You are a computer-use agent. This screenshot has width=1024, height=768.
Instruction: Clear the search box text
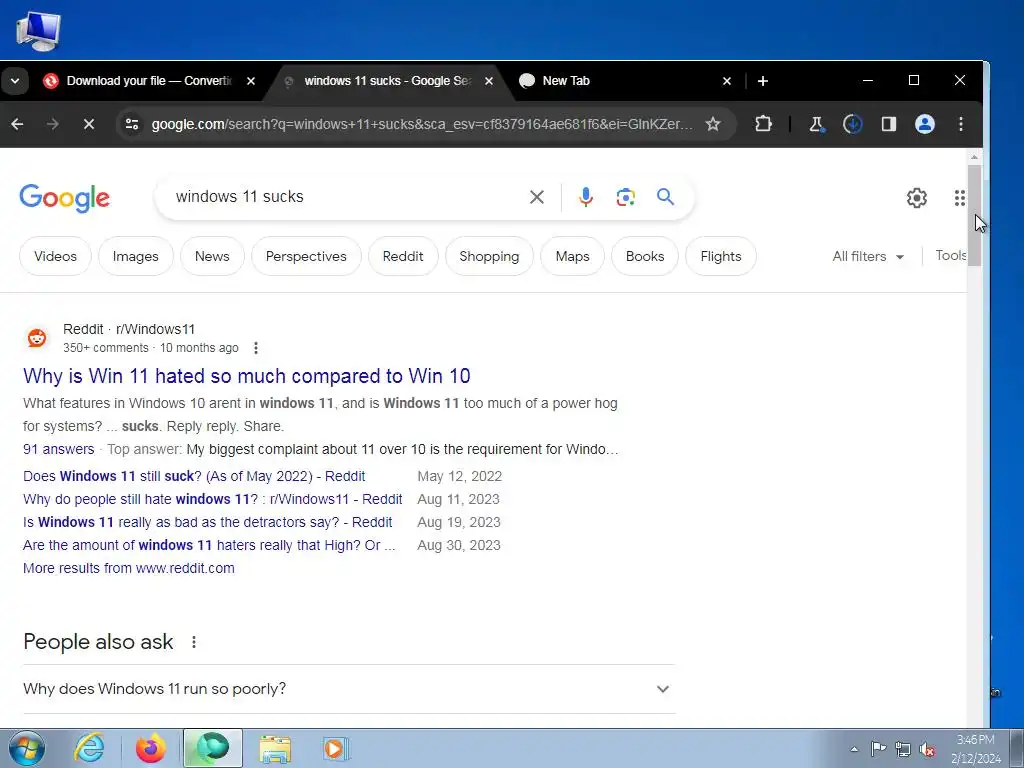(537, 197)
